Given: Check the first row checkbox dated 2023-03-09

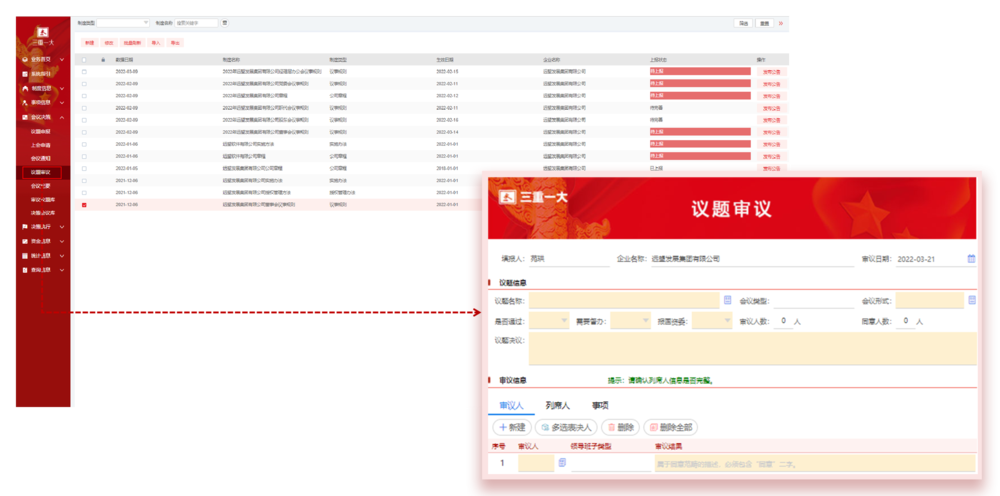Looking at the screenshot, I should 84,72.
